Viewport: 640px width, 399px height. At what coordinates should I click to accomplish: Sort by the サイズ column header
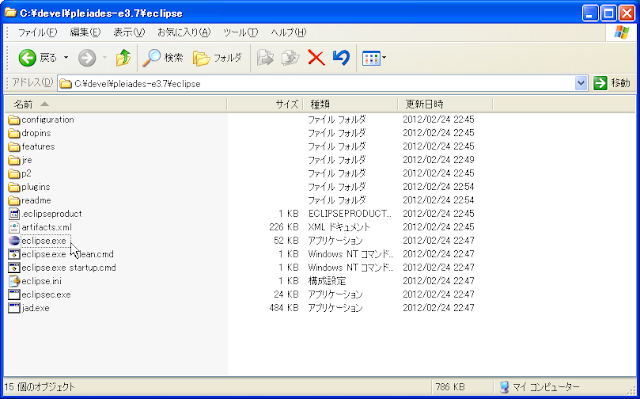pos(265,104)
